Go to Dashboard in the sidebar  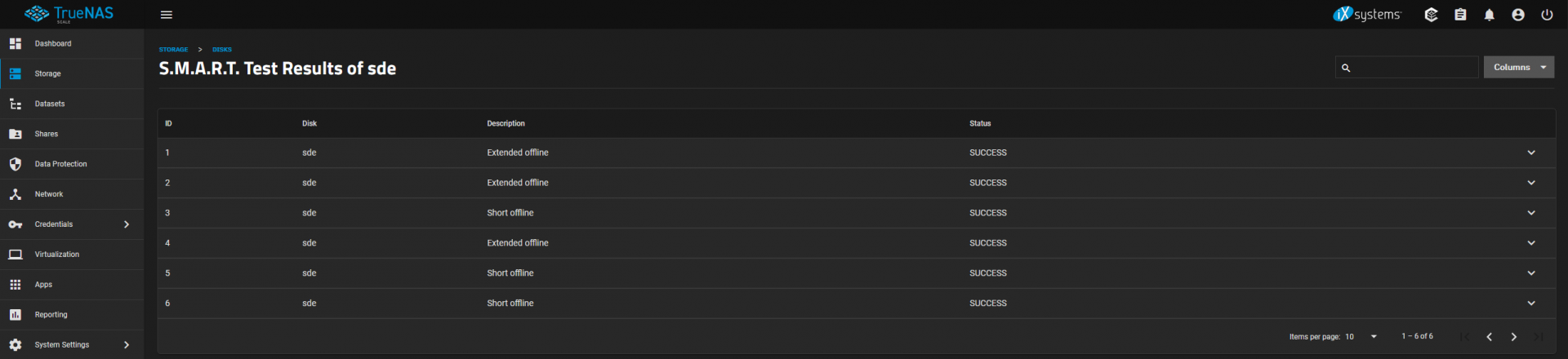click(x=72, y=43)
